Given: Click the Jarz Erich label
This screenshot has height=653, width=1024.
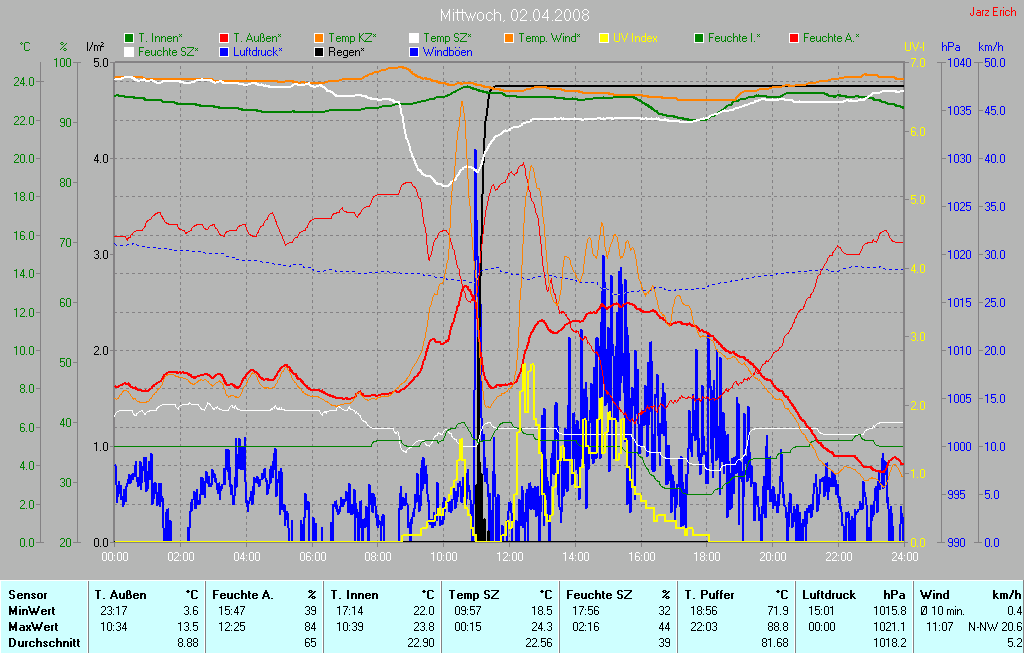Looking at the screenshot, I should (990, 13).
